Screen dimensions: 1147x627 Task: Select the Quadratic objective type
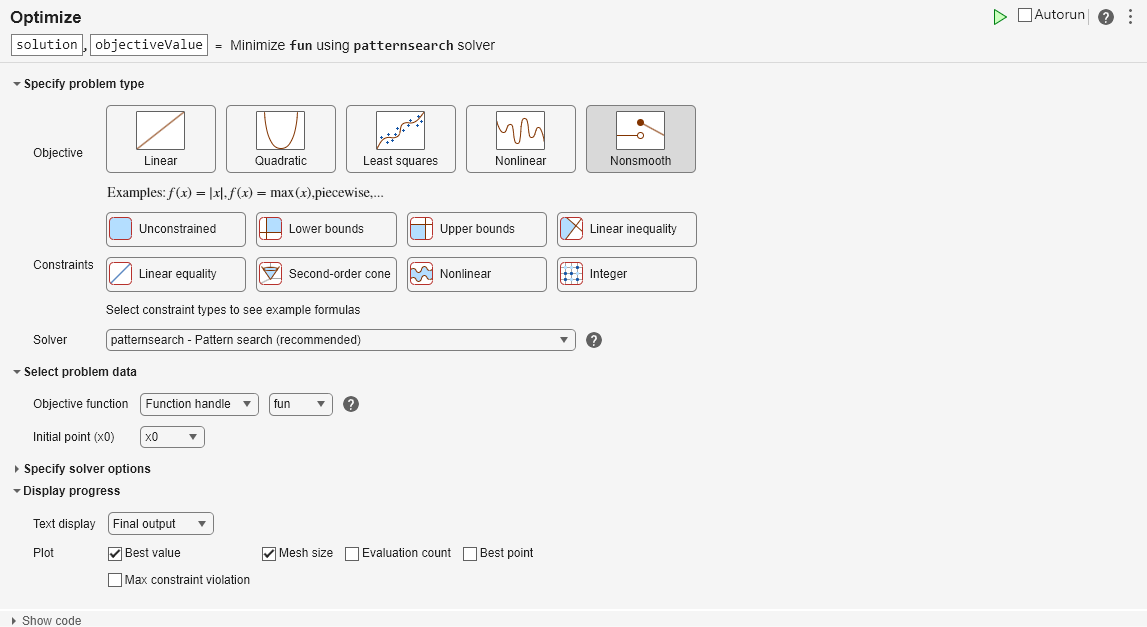pyautogui.click(x=280, y=138)
